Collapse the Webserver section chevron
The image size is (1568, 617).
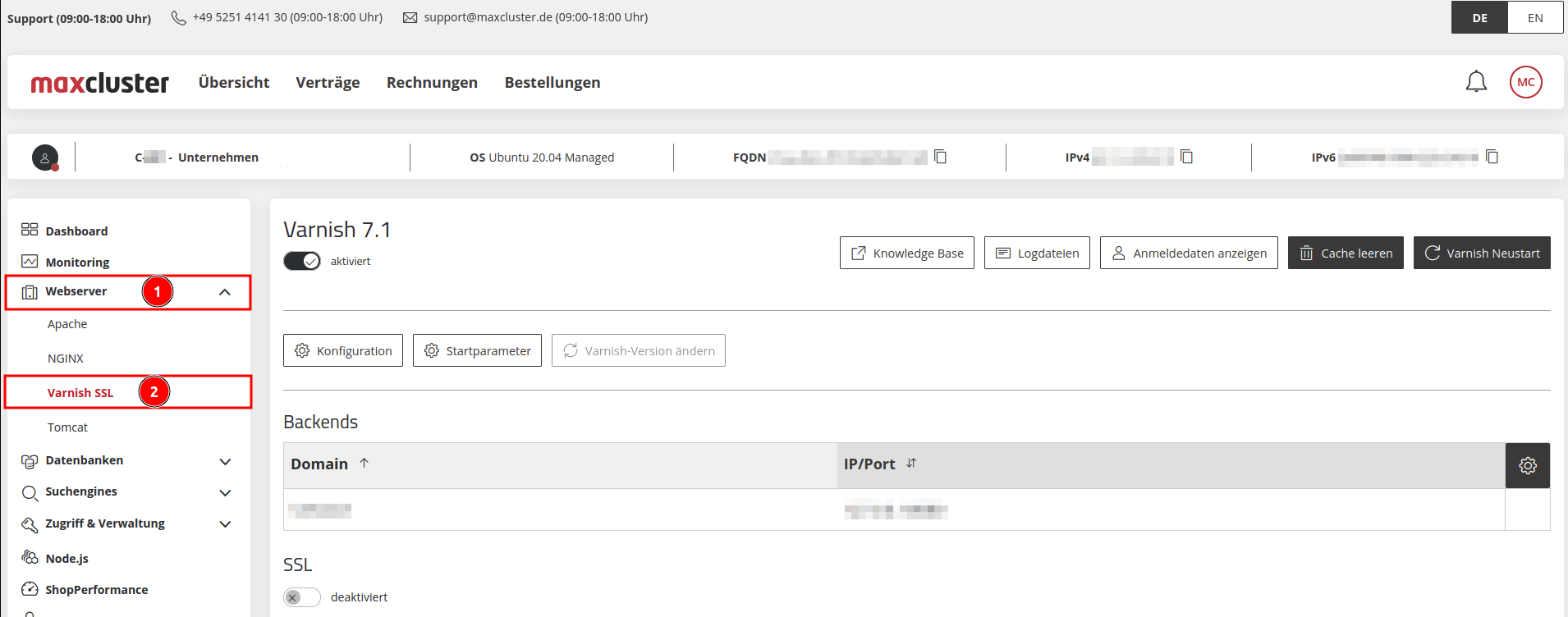[x=225, y=292]
